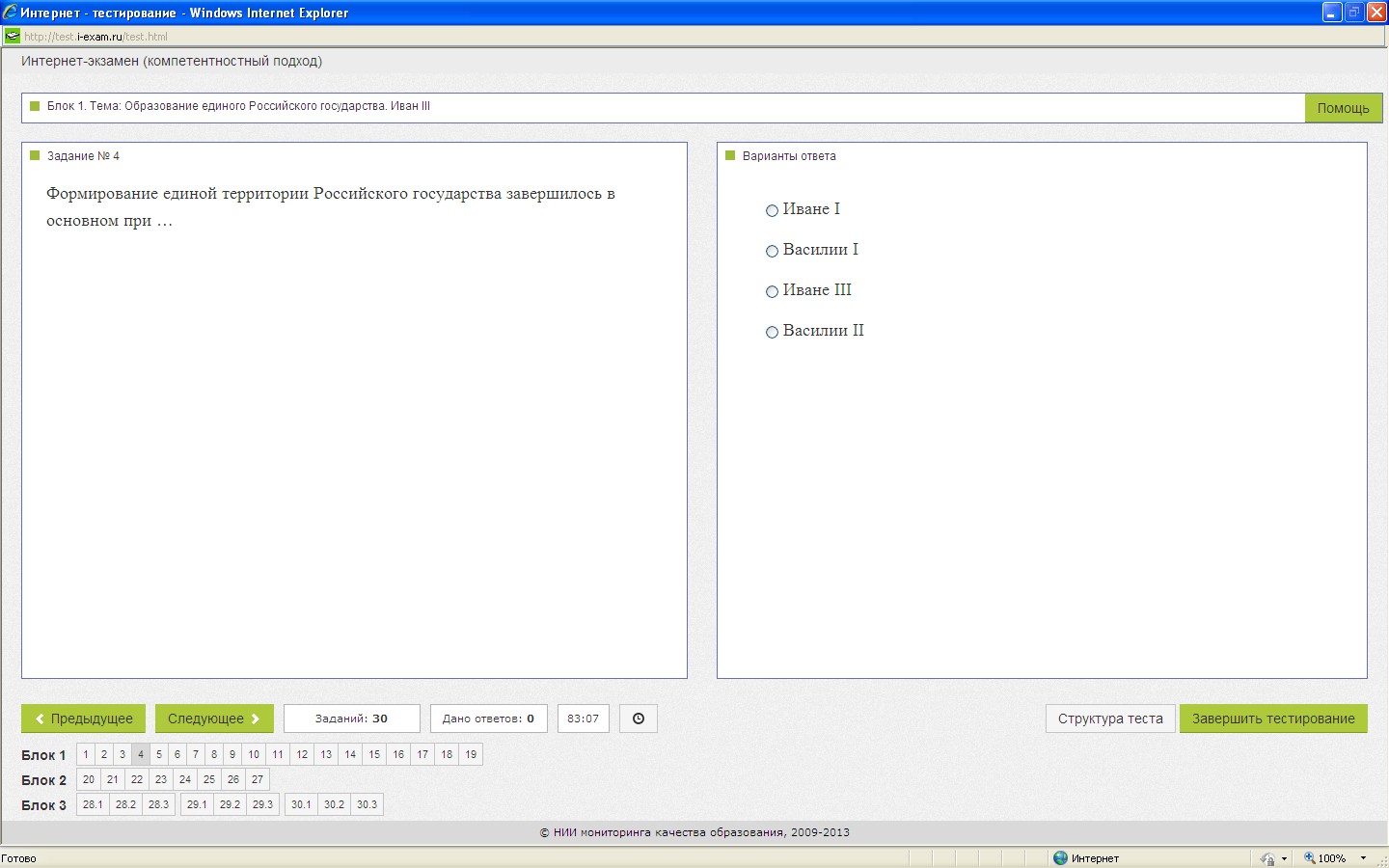The image size is (1389, 868).
Task: Click the Internet Explorer title icon
Action: 10,13
